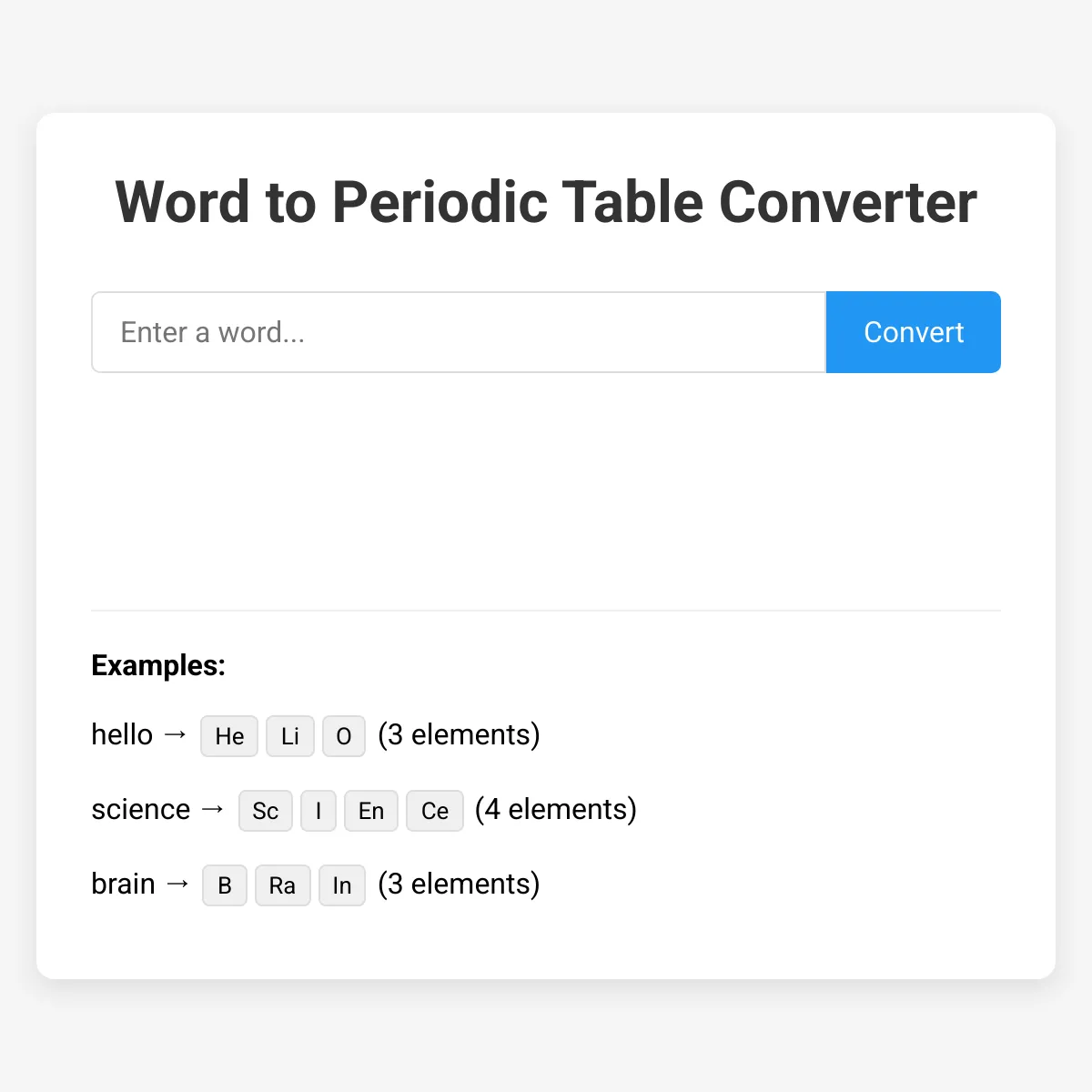Select the Li element chip
1092x1092 pixels.
coord(290,736)
